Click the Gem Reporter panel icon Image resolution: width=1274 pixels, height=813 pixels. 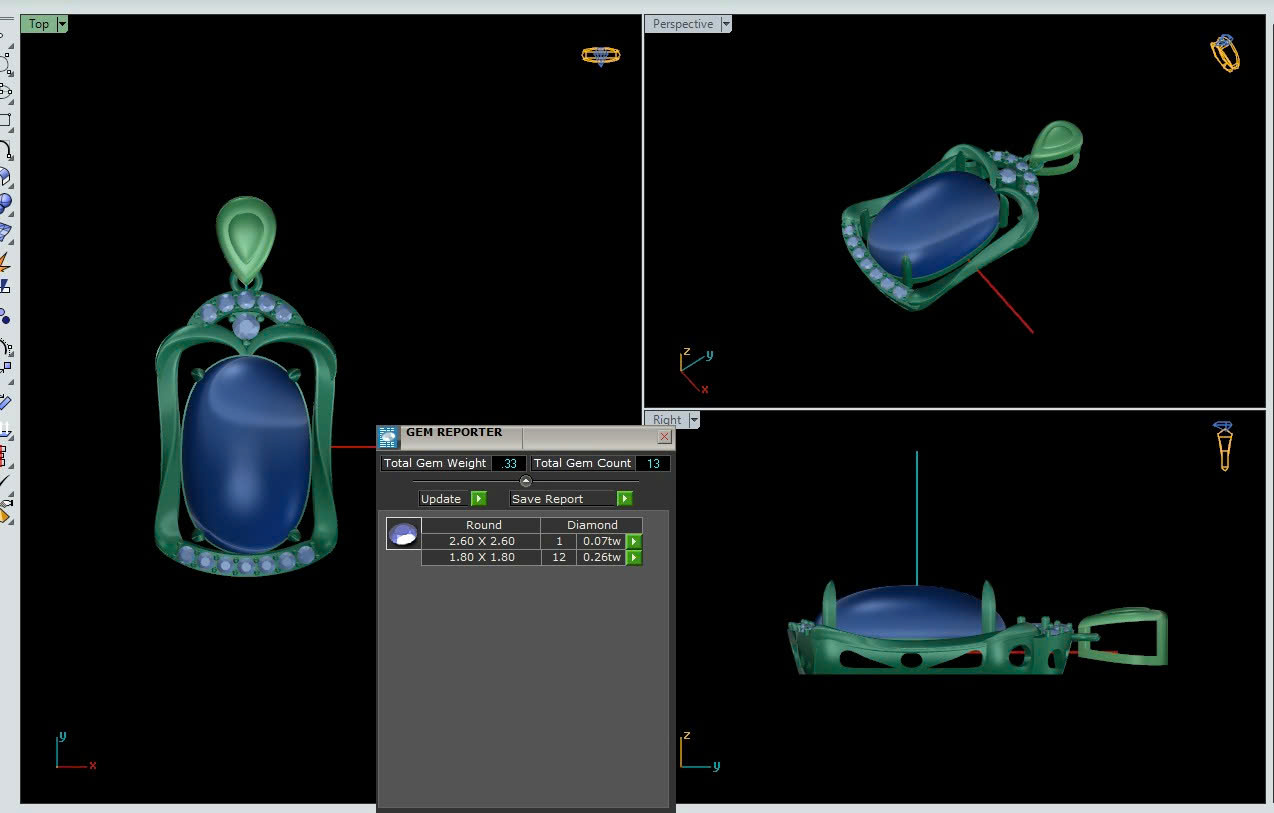[x=389, y=437]
